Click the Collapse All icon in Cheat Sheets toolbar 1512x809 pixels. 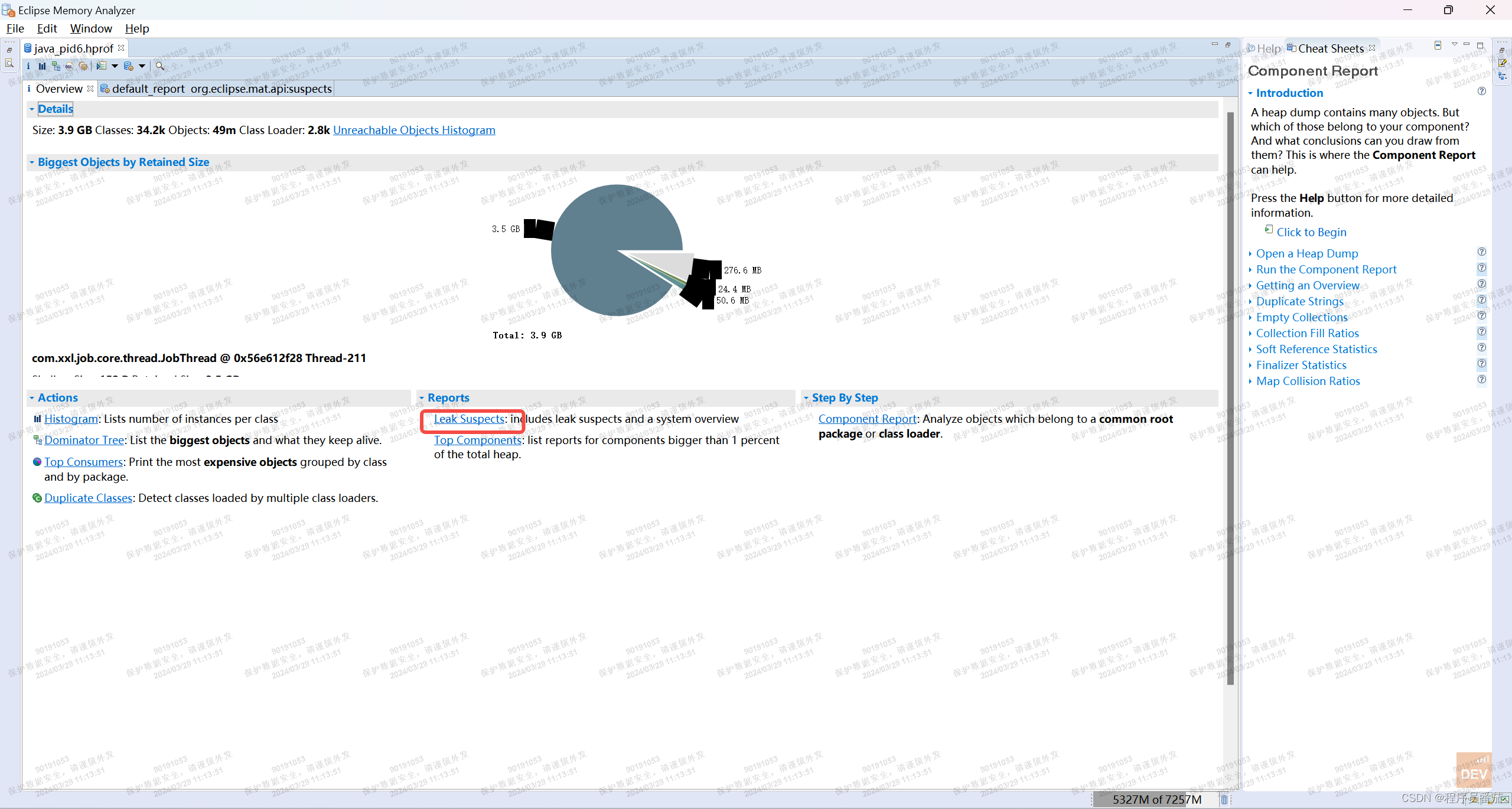tap(1438, 45)
